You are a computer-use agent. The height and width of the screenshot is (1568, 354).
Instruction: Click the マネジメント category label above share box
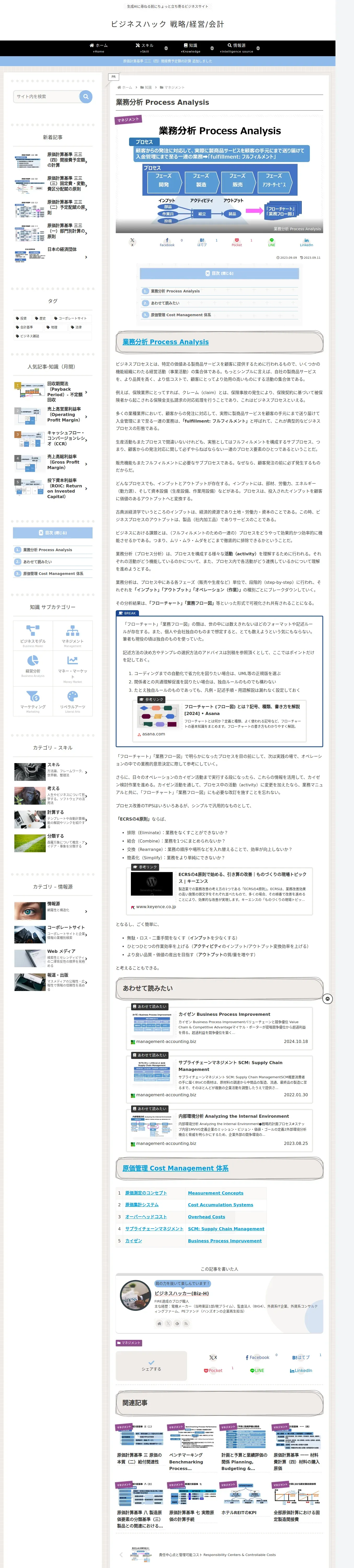[129, 1343]
